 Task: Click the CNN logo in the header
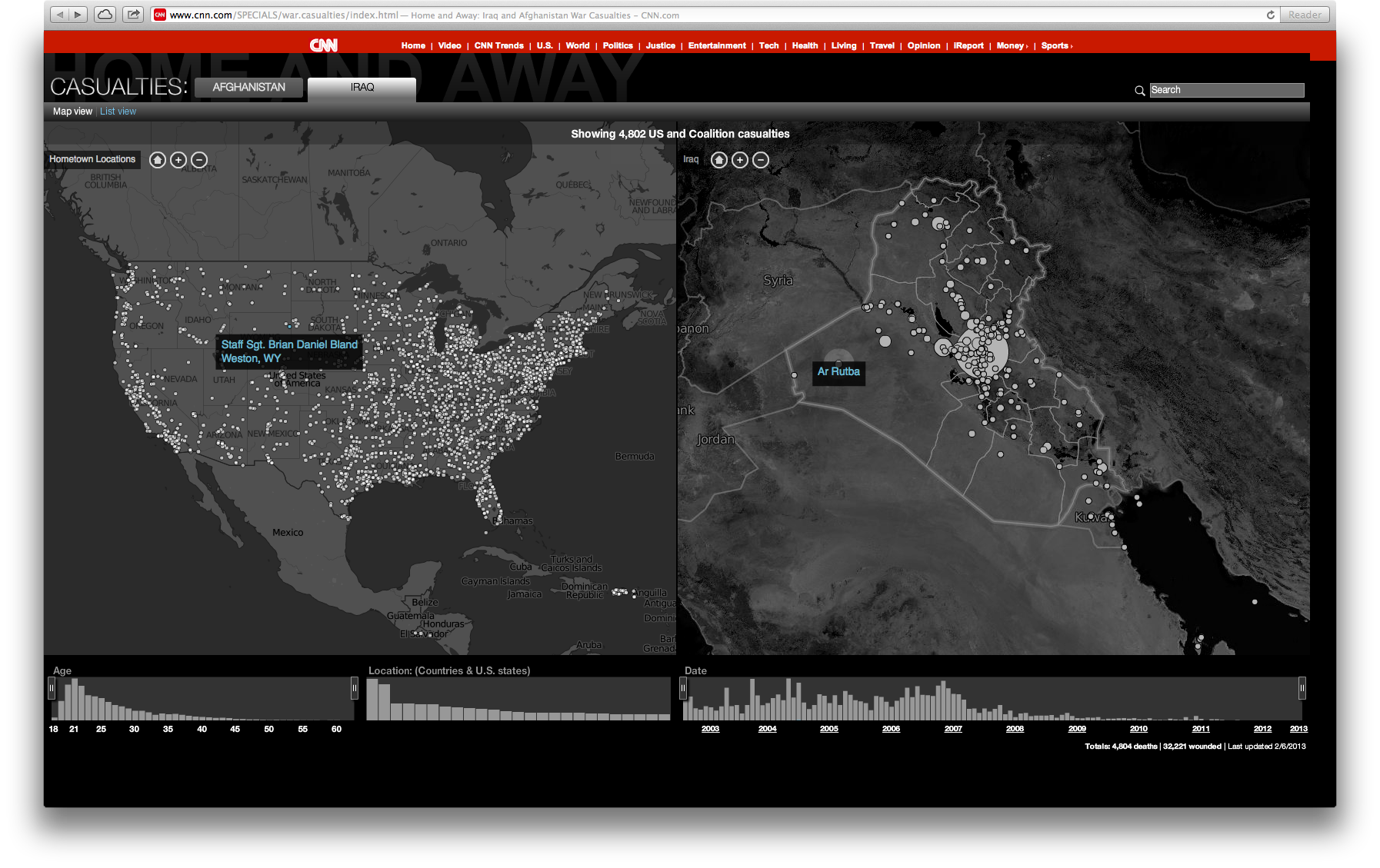coord(324,45)
